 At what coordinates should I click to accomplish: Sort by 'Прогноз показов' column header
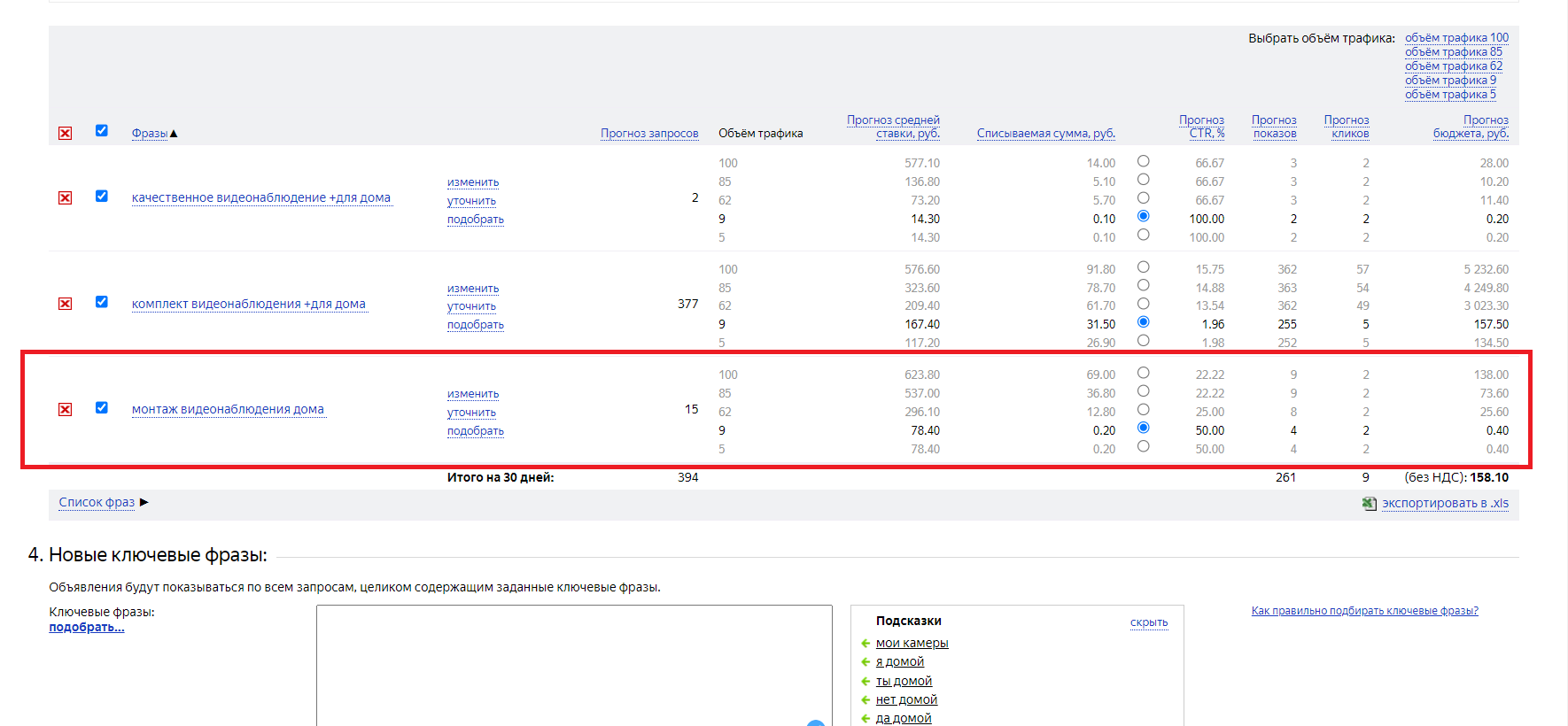coord(1274,127)
